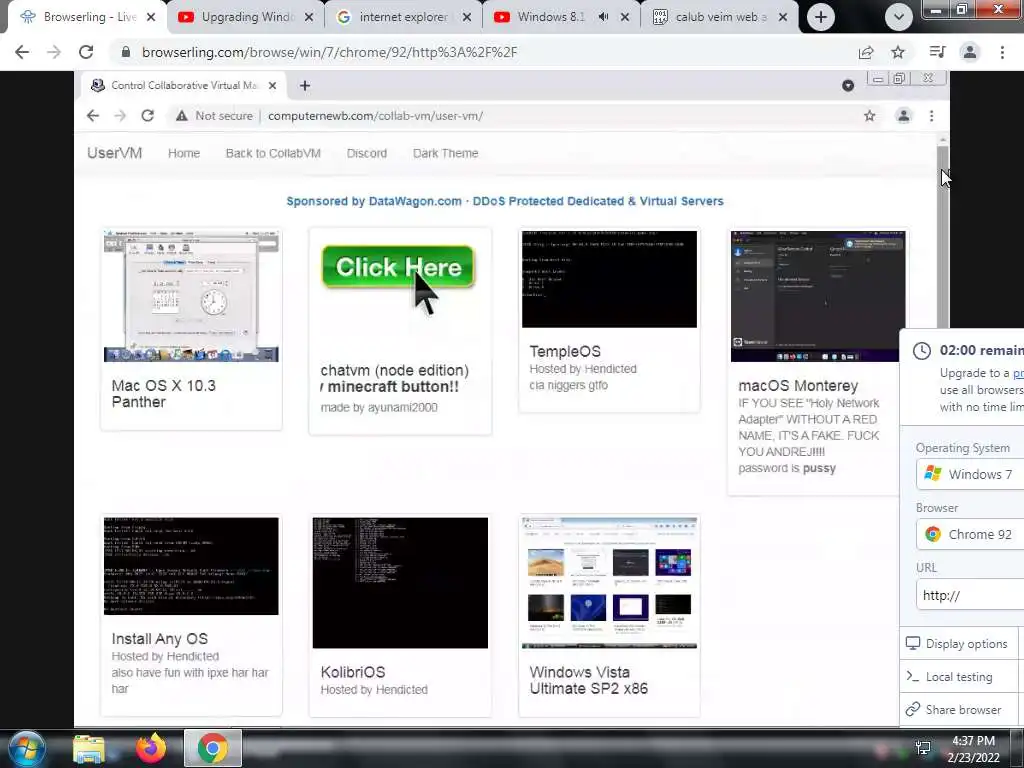The width and height of the screenshot is (1024, 768).
Task: Click the upgrade plan link by timer
Action: pos(1018,373)
